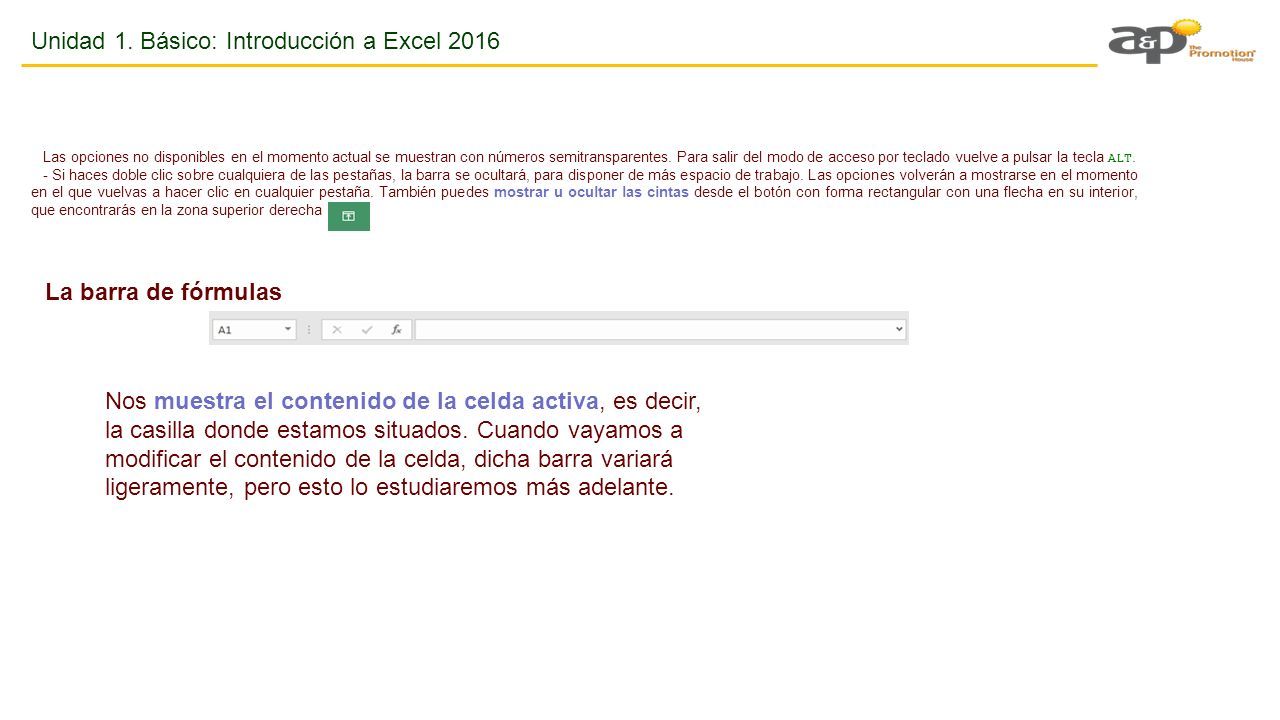Click the cancel X icon in formula bar
Viewport: 1280px width, 720px height.
tap(337, 329)
